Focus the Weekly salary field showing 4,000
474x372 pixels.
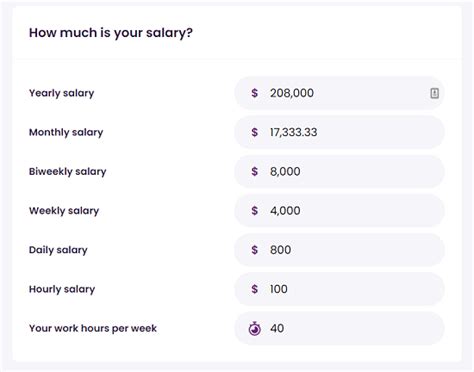click(x=339, y=211)
